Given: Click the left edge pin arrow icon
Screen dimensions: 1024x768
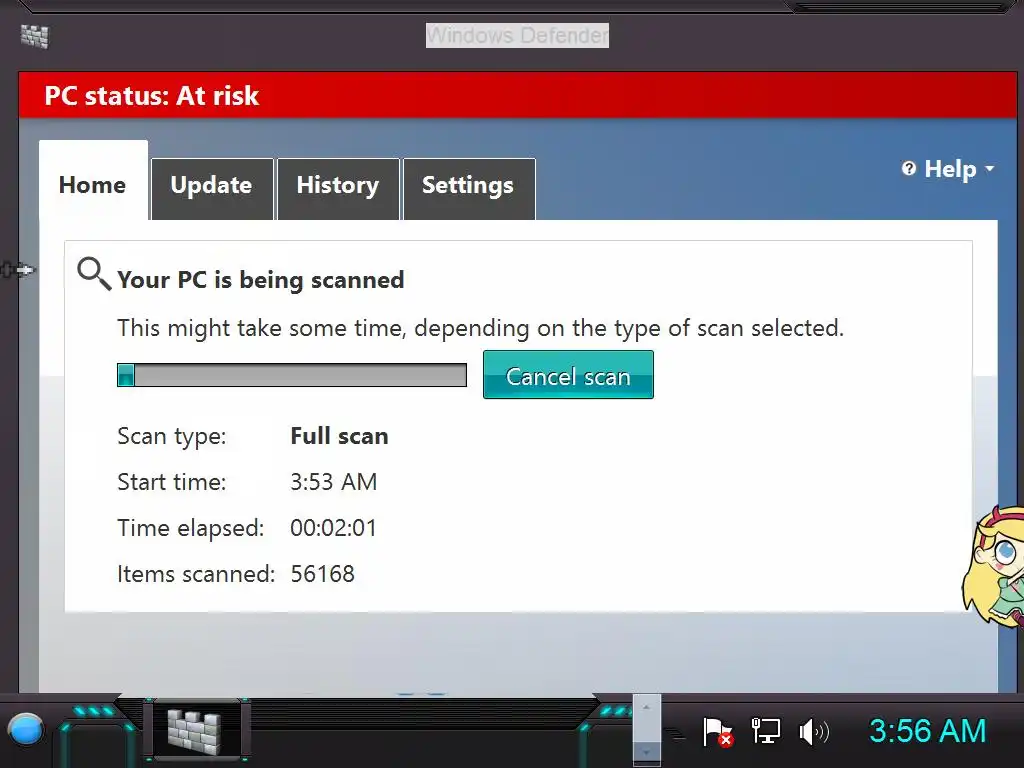Looking at the screenshot, I should 18,270.
